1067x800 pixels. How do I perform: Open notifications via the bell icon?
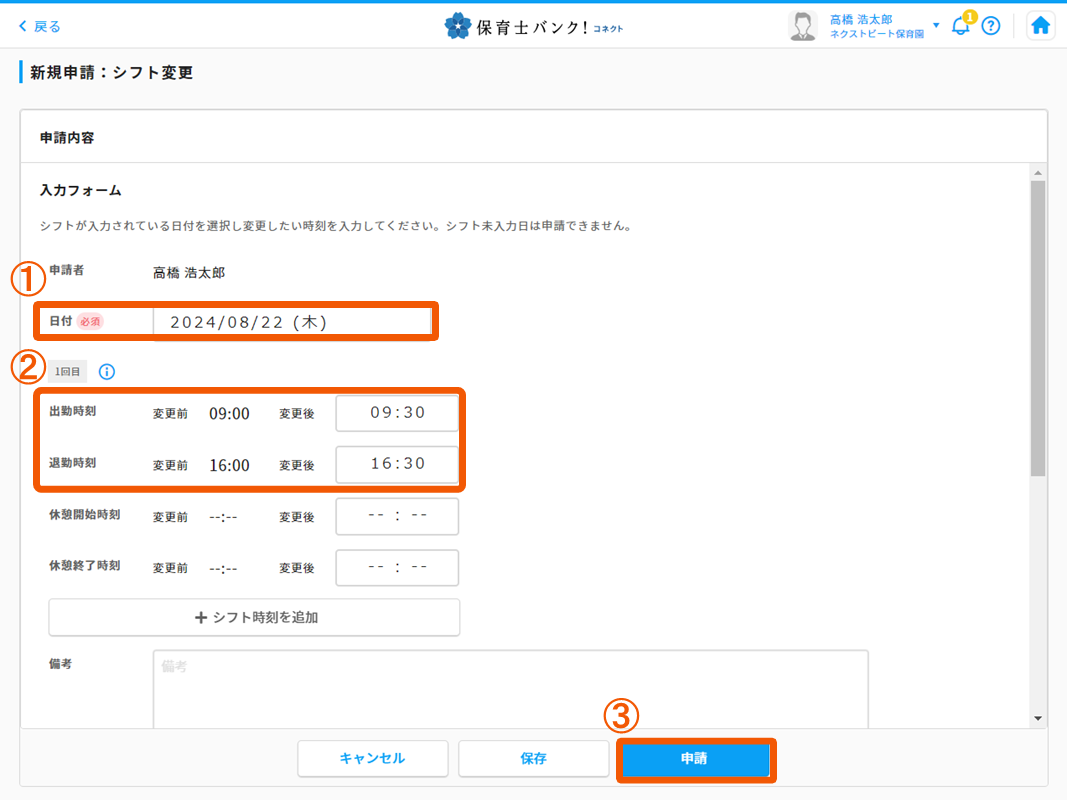point(961,26)
